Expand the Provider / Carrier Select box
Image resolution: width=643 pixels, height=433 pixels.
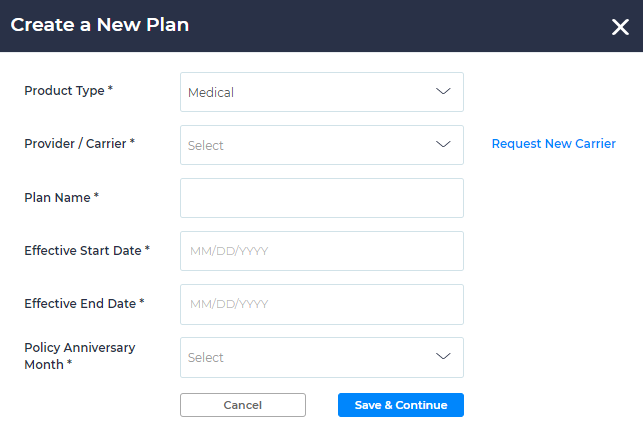[x=310, y=145]
